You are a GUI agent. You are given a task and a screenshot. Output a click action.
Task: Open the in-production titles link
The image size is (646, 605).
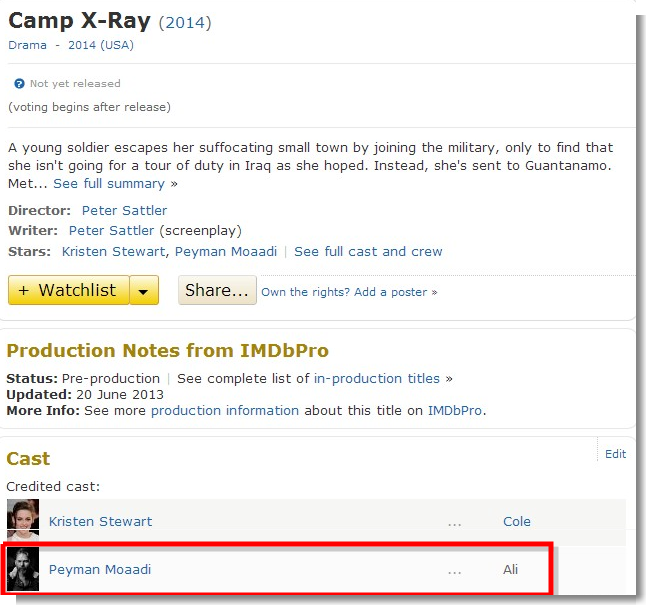377,378
